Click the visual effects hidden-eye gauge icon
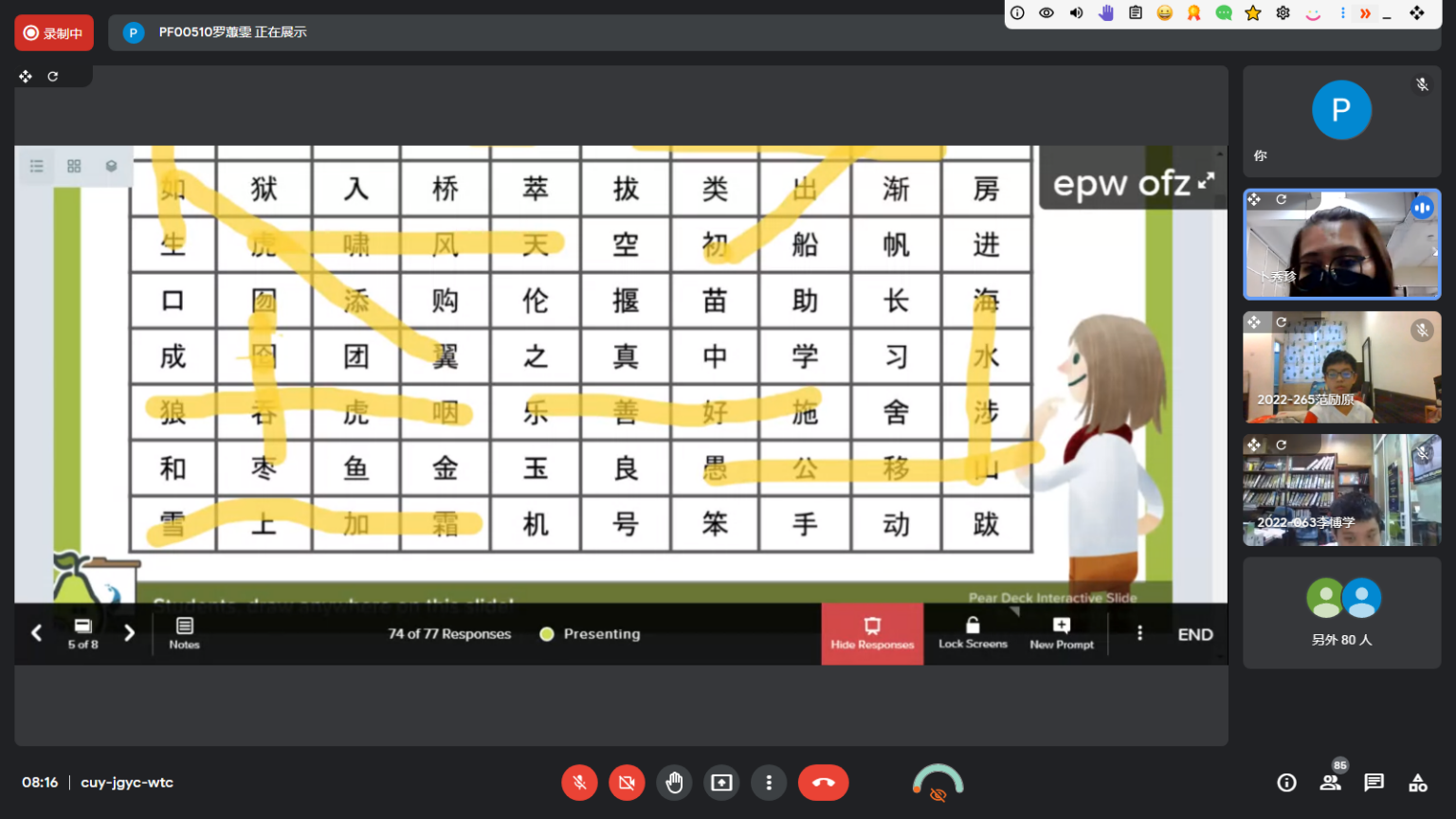 pos(937,784)
